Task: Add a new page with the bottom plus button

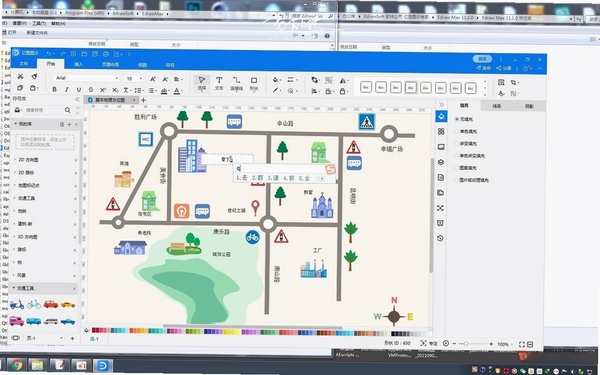Action: (72, 339)
